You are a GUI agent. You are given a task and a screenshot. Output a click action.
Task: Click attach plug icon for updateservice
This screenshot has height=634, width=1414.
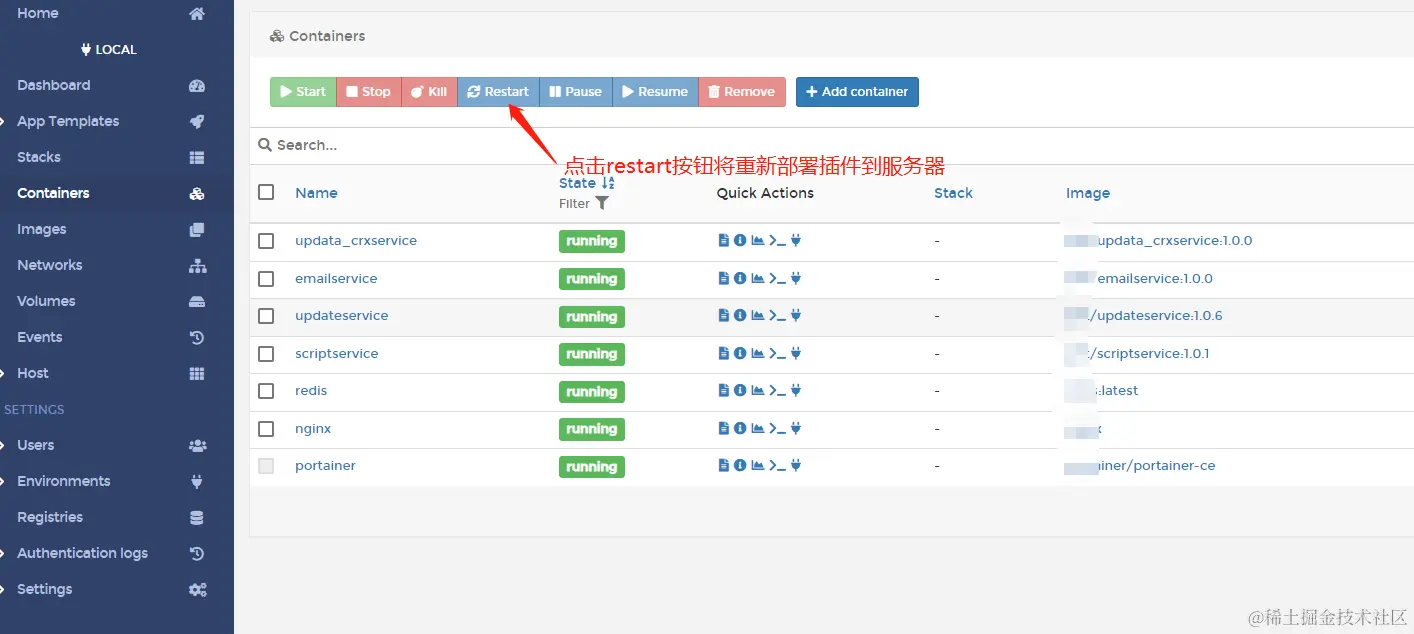[x=796, y=315]
